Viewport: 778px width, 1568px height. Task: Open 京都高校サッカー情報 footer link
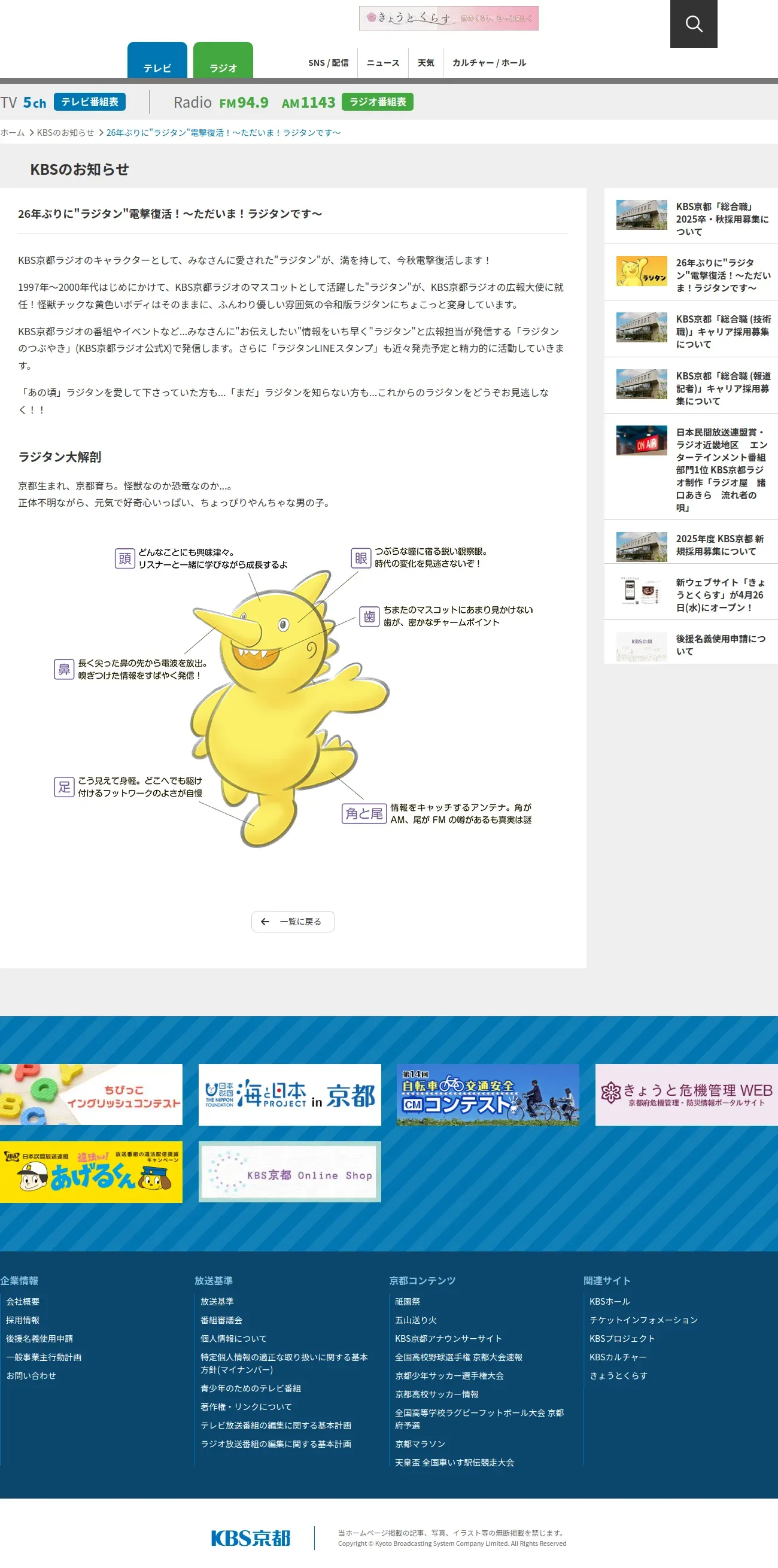436,1394
